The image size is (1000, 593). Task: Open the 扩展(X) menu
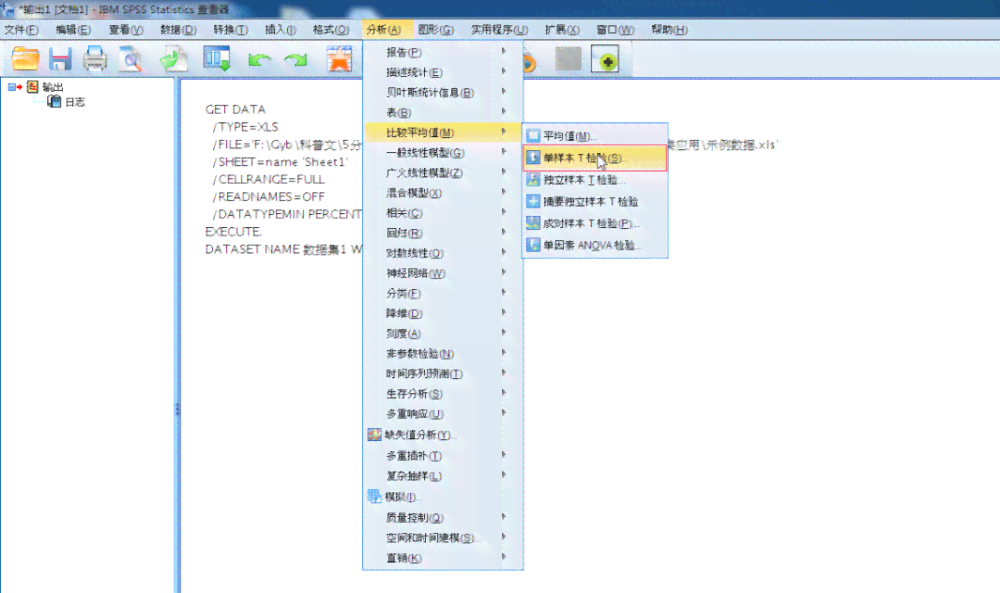pyautogui.click(x=562, y=29)
